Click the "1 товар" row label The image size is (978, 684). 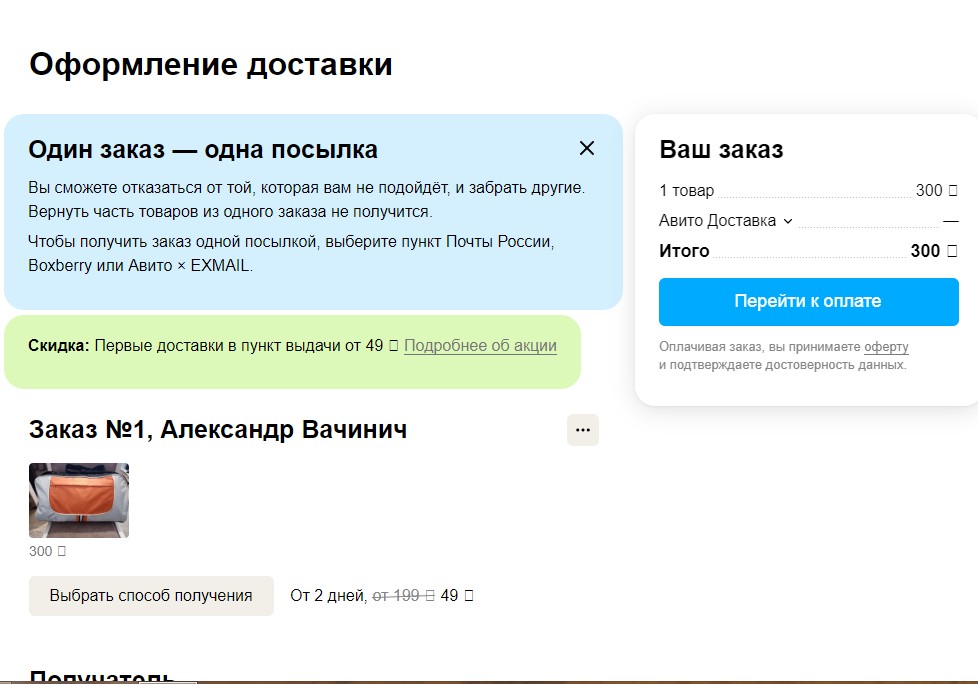687,191
